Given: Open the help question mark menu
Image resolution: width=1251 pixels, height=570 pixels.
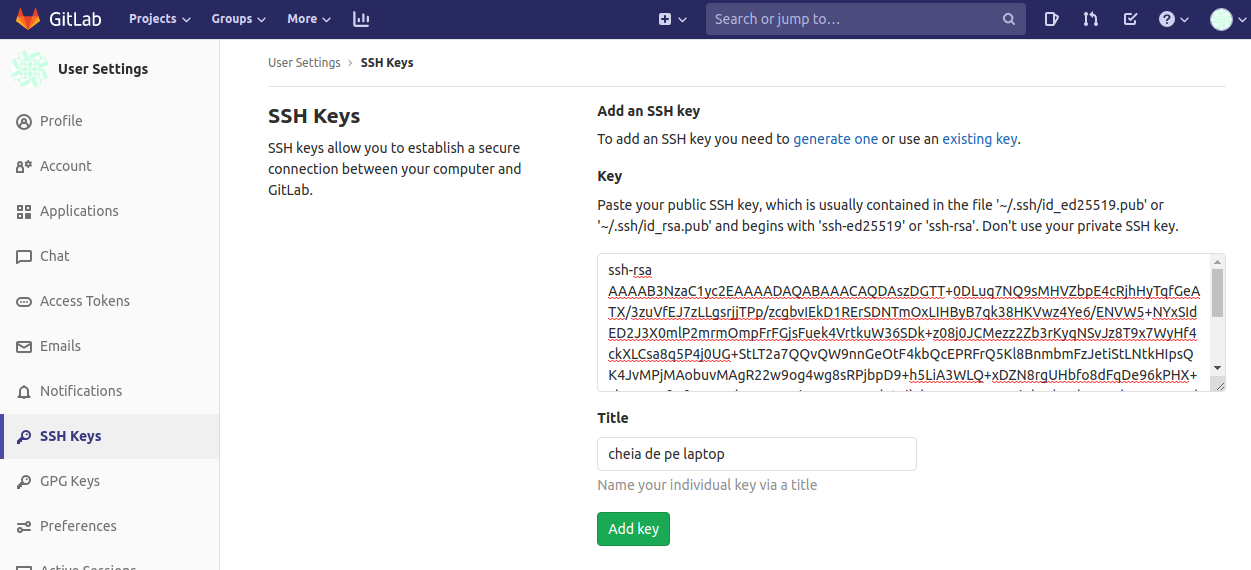Looking at the screenshot, I should [x=1173, y=19].
